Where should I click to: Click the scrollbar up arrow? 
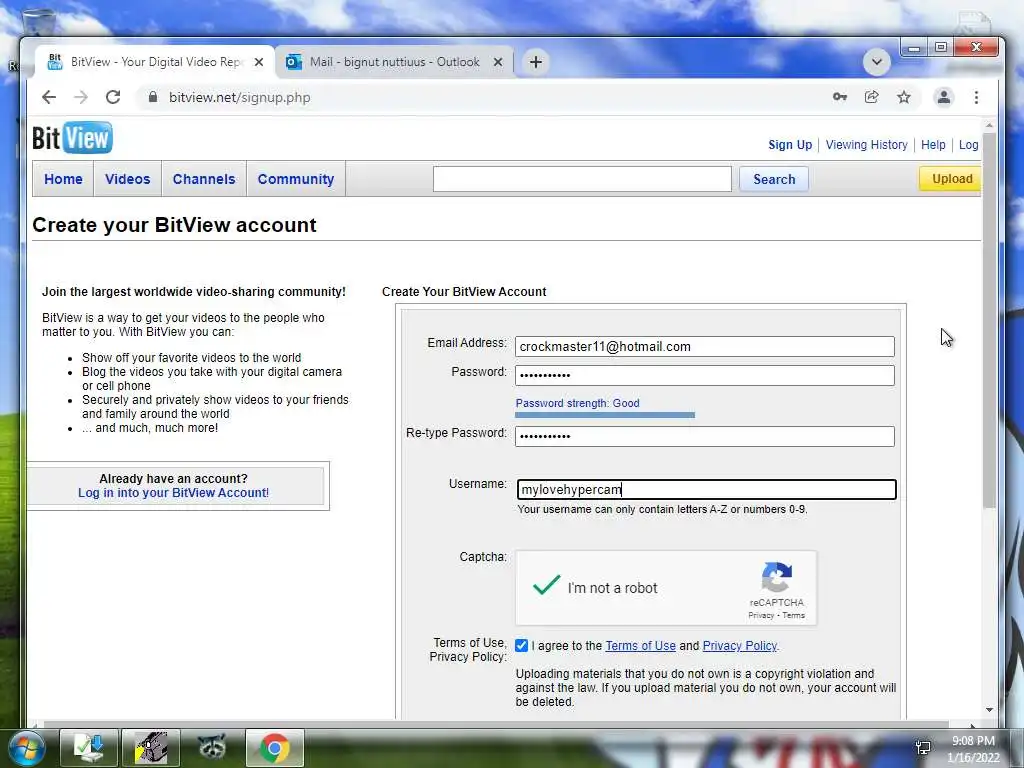coord(989,125)
